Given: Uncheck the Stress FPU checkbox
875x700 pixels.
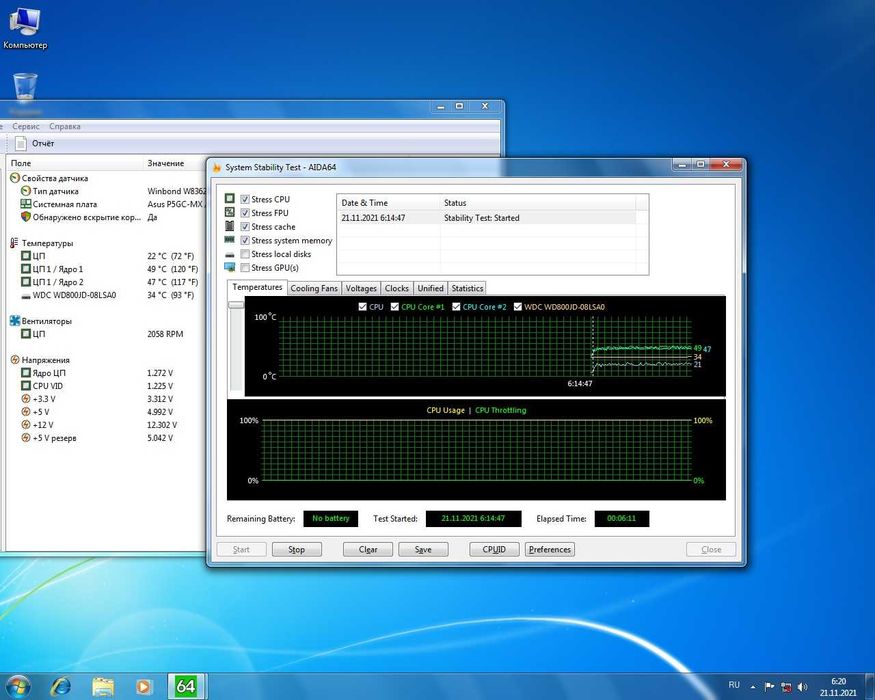Looking at the screenshot, I should tap(244, 213).
